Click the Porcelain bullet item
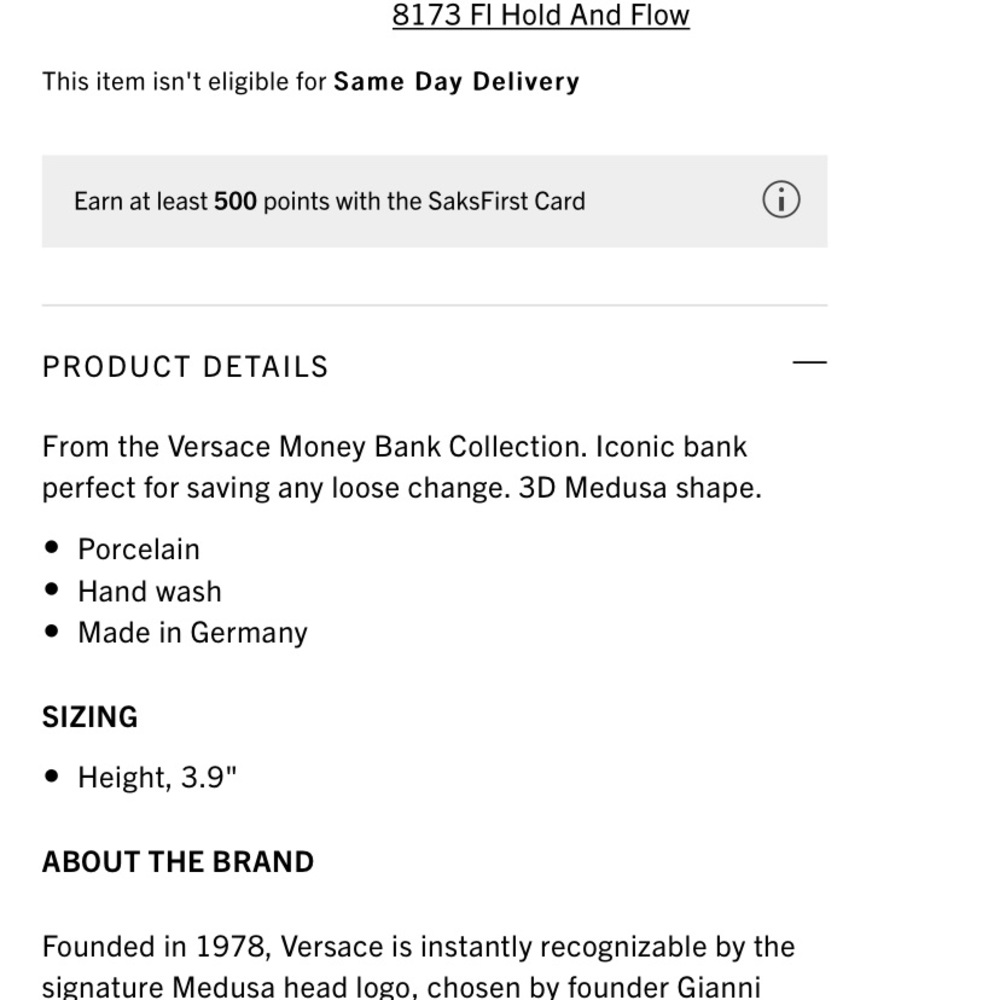Screen dimensions: 1000x1000 pos(139,549)
